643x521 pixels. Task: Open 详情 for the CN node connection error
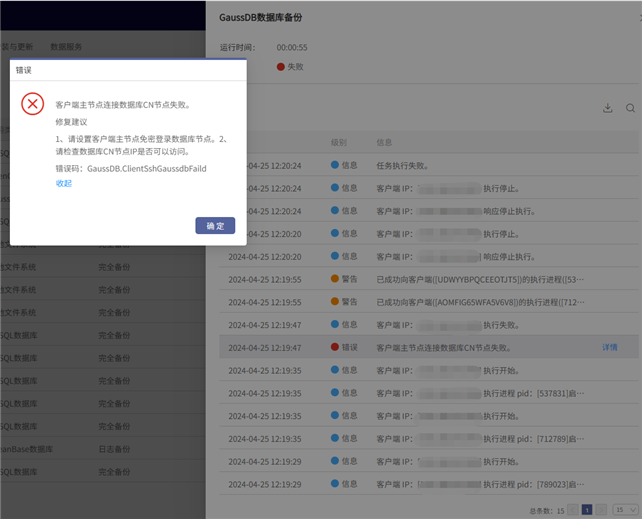point(609,347)
